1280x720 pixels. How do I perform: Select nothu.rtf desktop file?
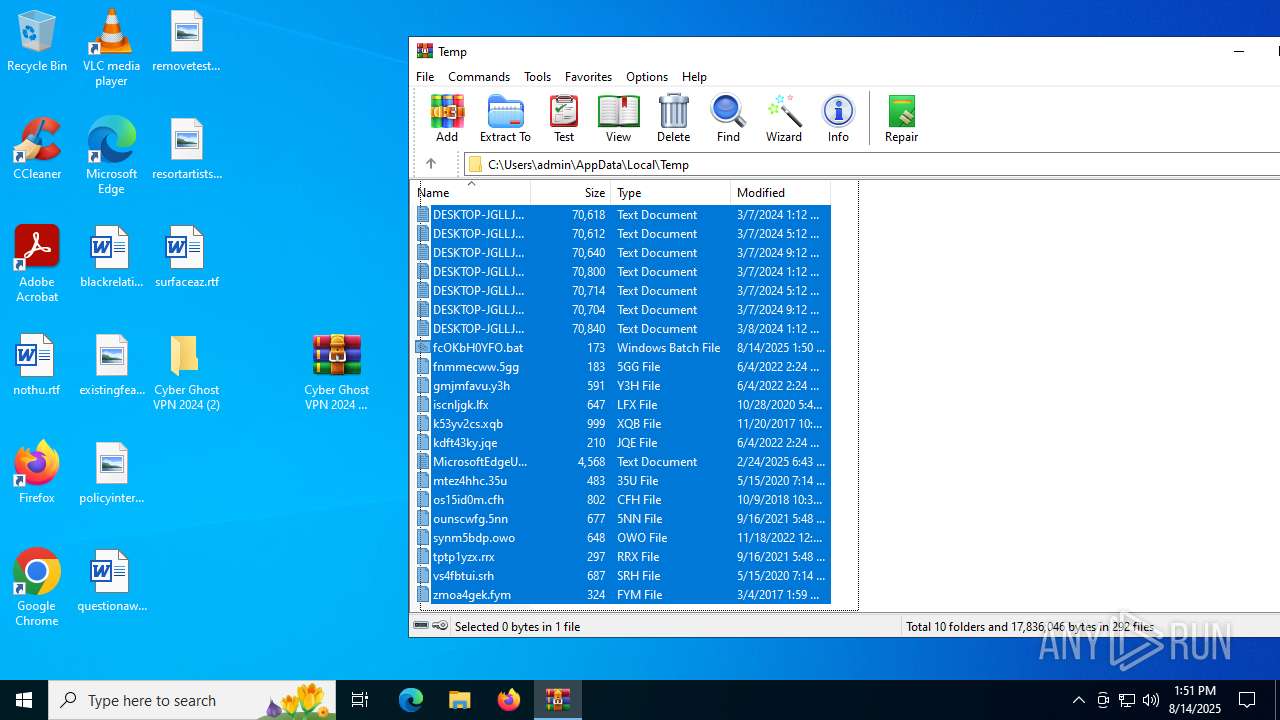37,366
